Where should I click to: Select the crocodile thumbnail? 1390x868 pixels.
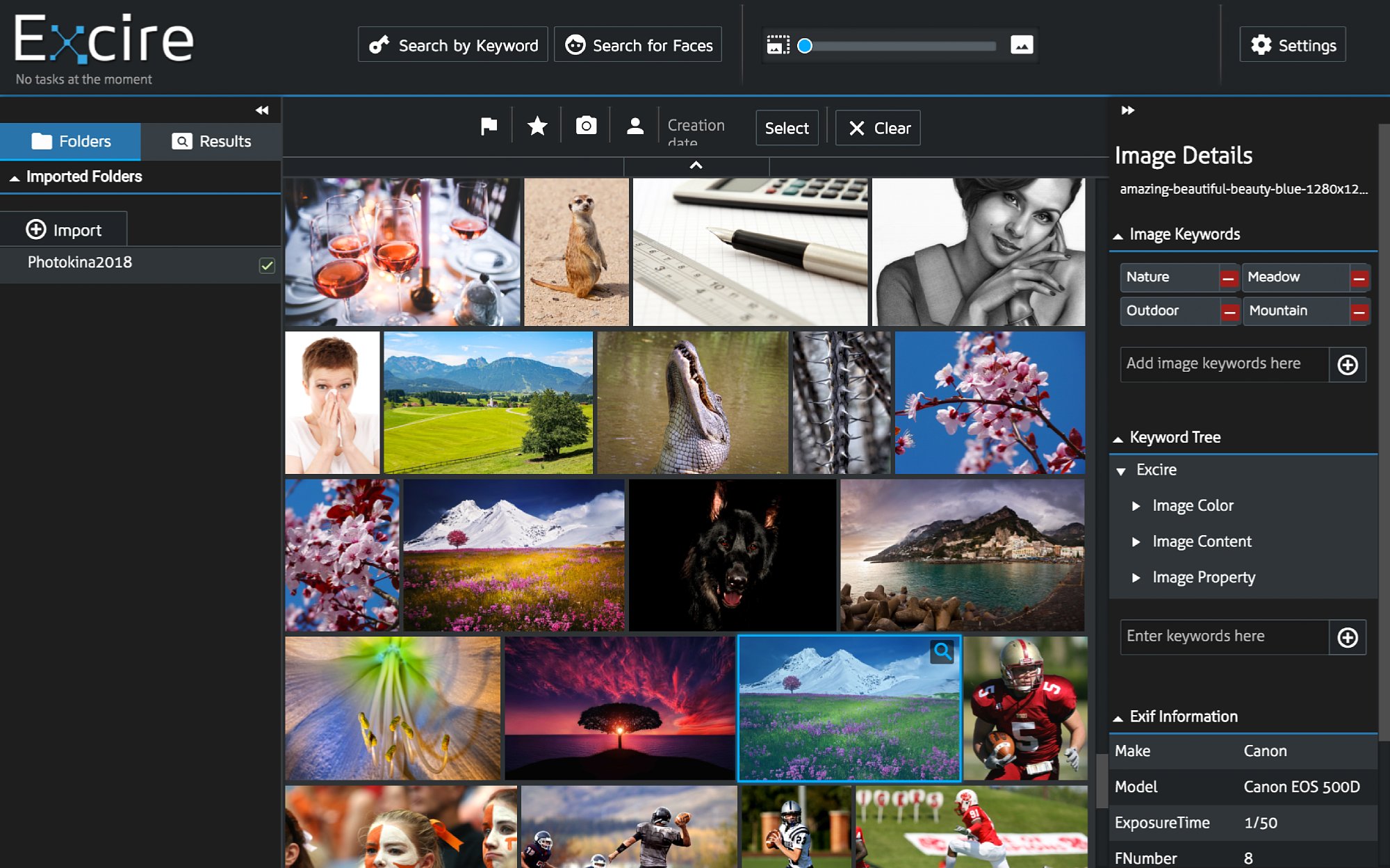[x=693, y=402]
